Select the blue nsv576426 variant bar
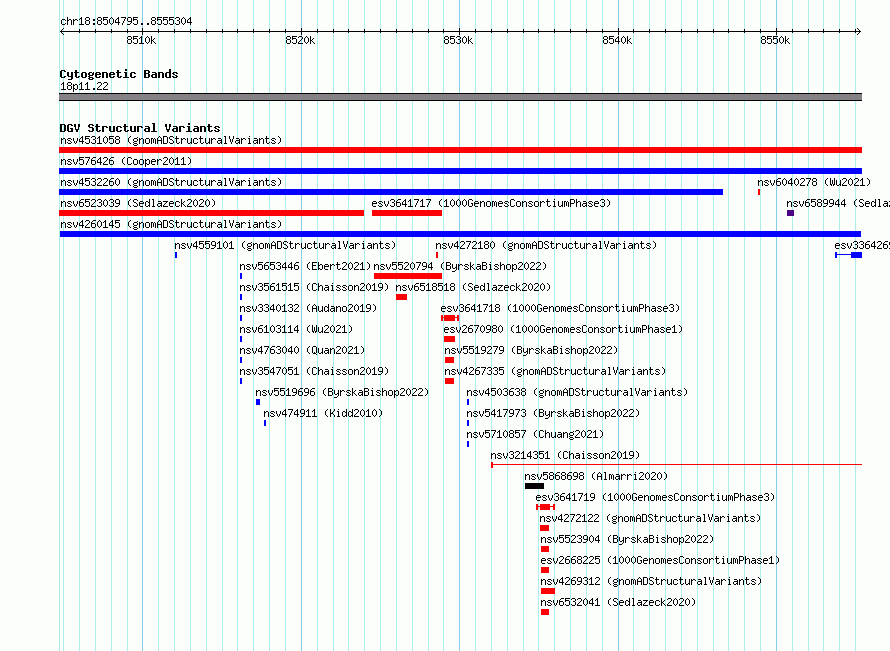This screenshot has width=890, height=651. 460,171
